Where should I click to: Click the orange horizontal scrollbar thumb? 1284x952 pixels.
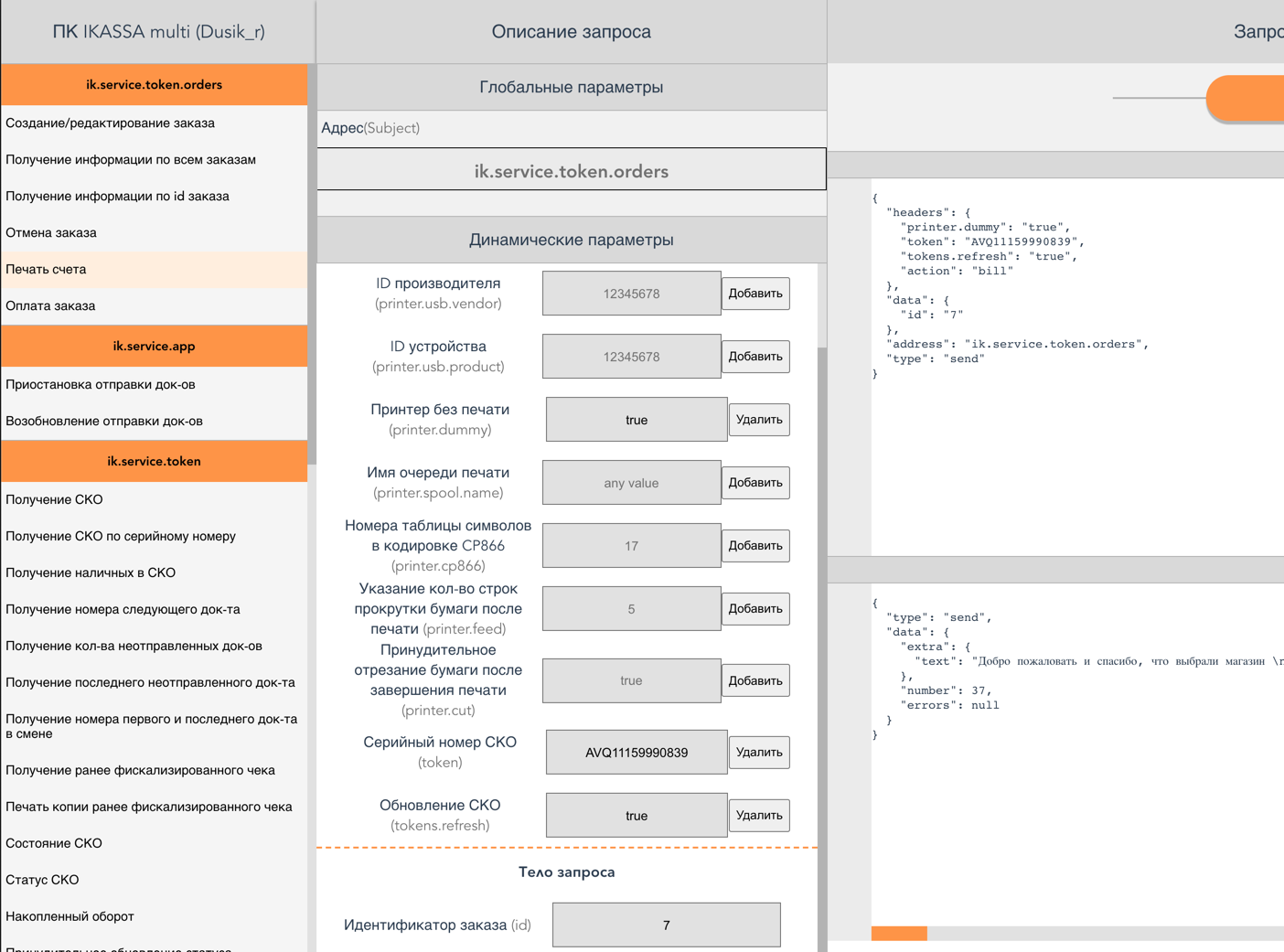[x=899, y=934]
